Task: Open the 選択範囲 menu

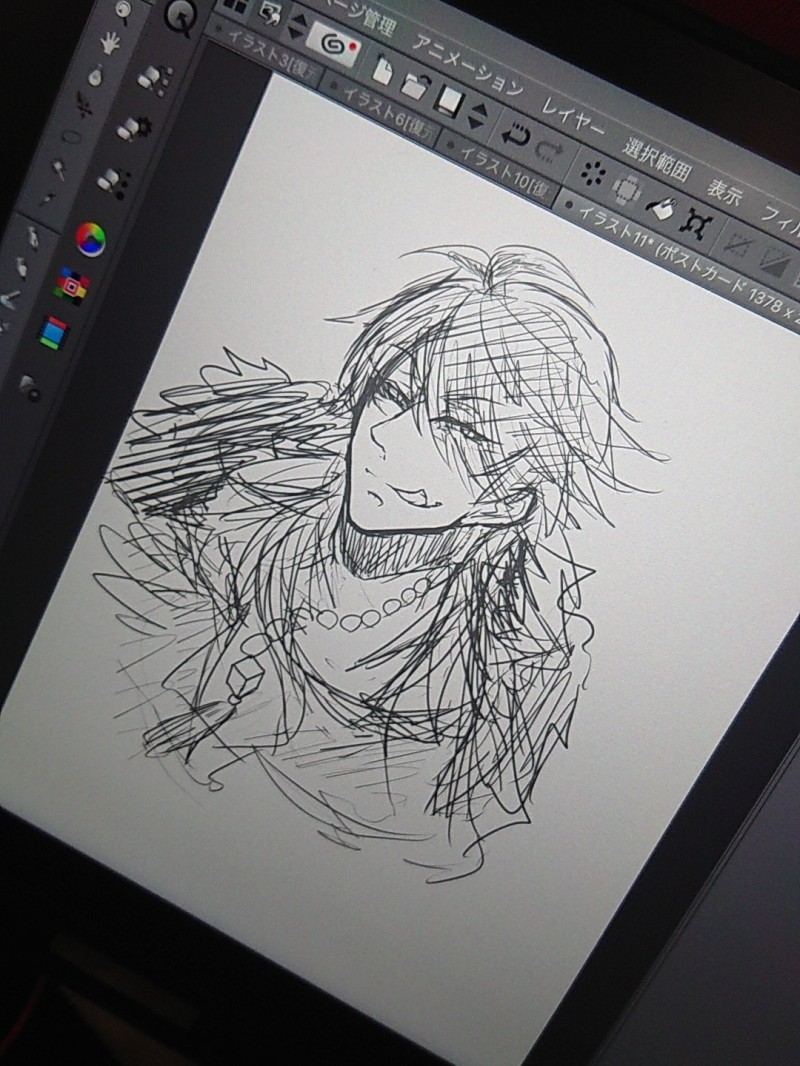Action: tap(657, 159)
